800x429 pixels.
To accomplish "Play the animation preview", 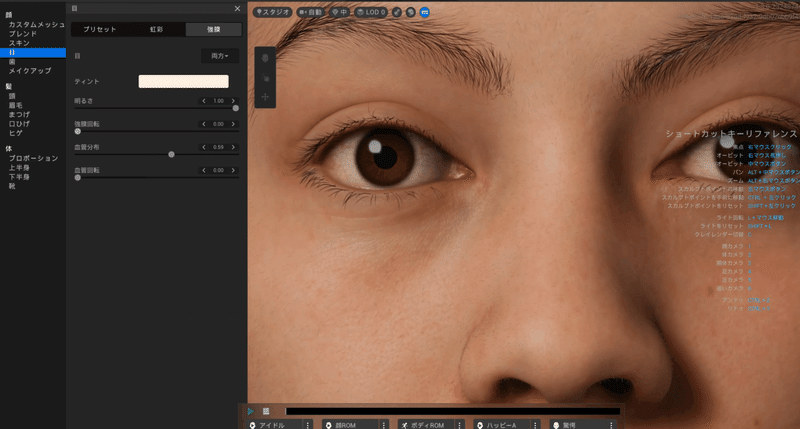I will (x=251, y=411).
